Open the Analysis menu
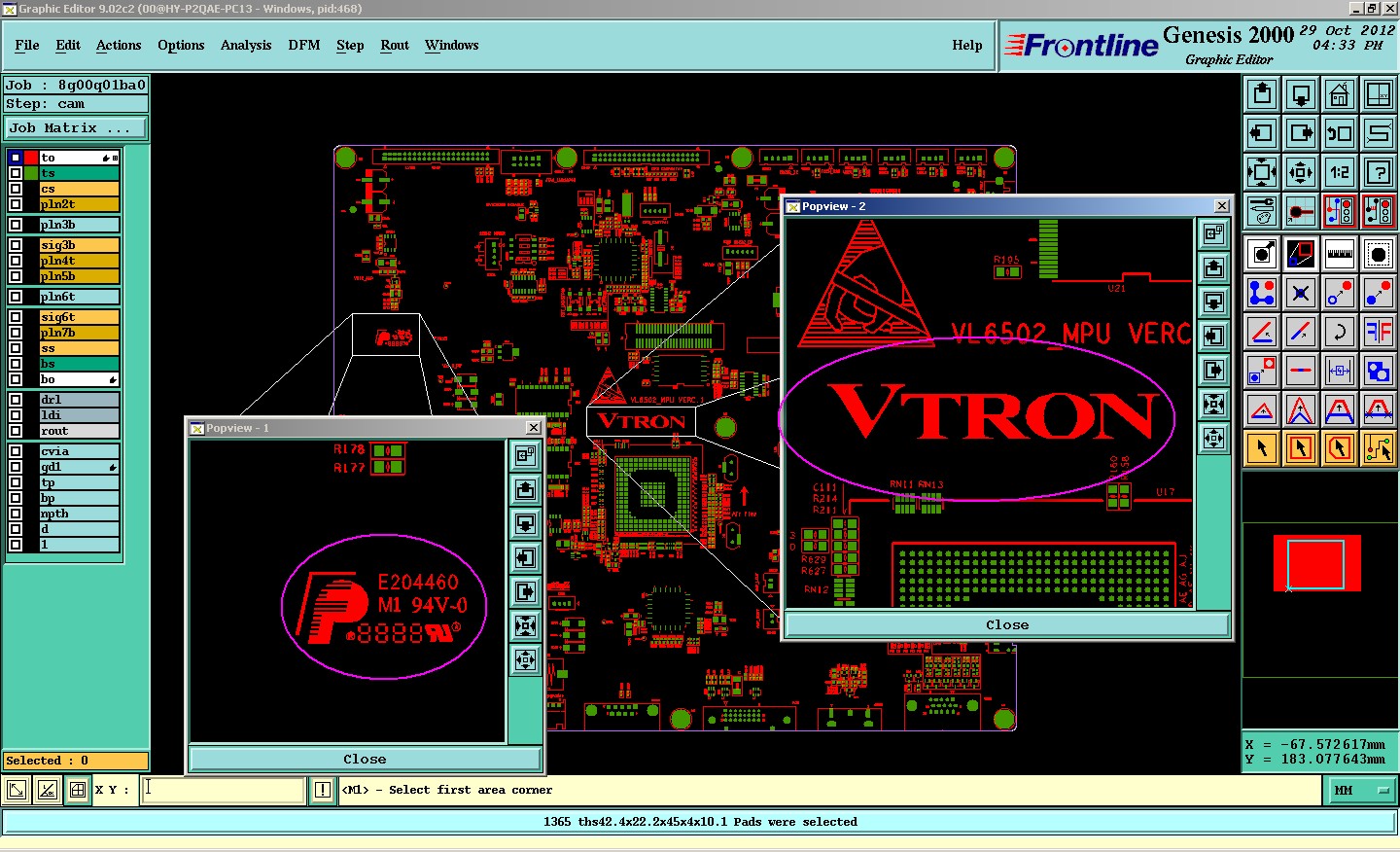This screenshot has height=852, width=1400. pos(246,45)
